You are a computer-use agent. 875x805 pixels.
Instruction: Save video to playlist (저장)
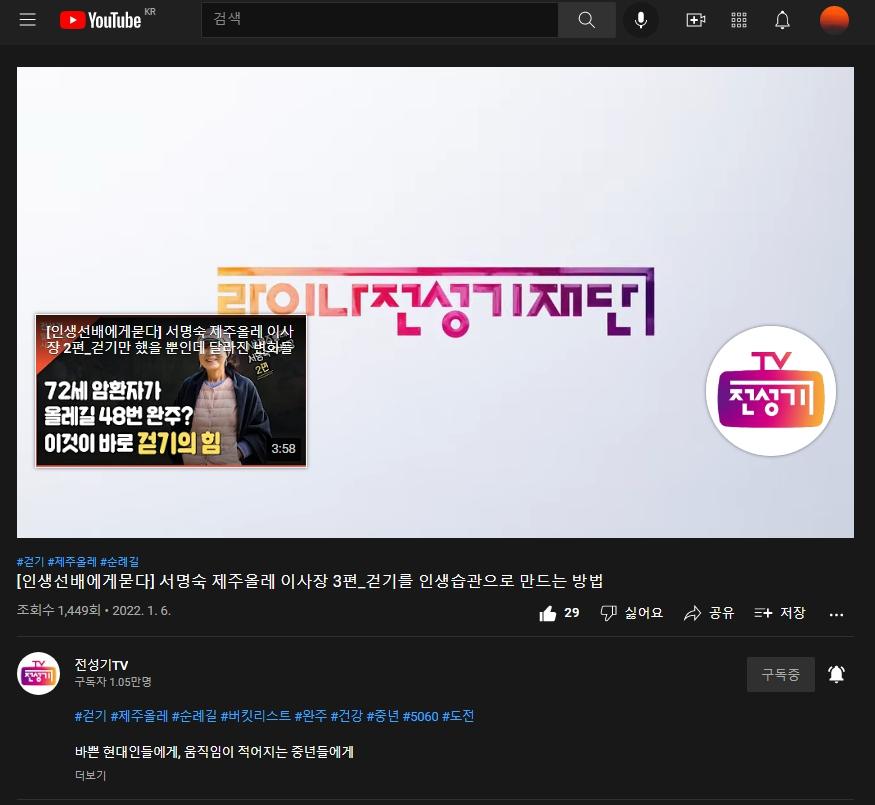click(780, 613)
